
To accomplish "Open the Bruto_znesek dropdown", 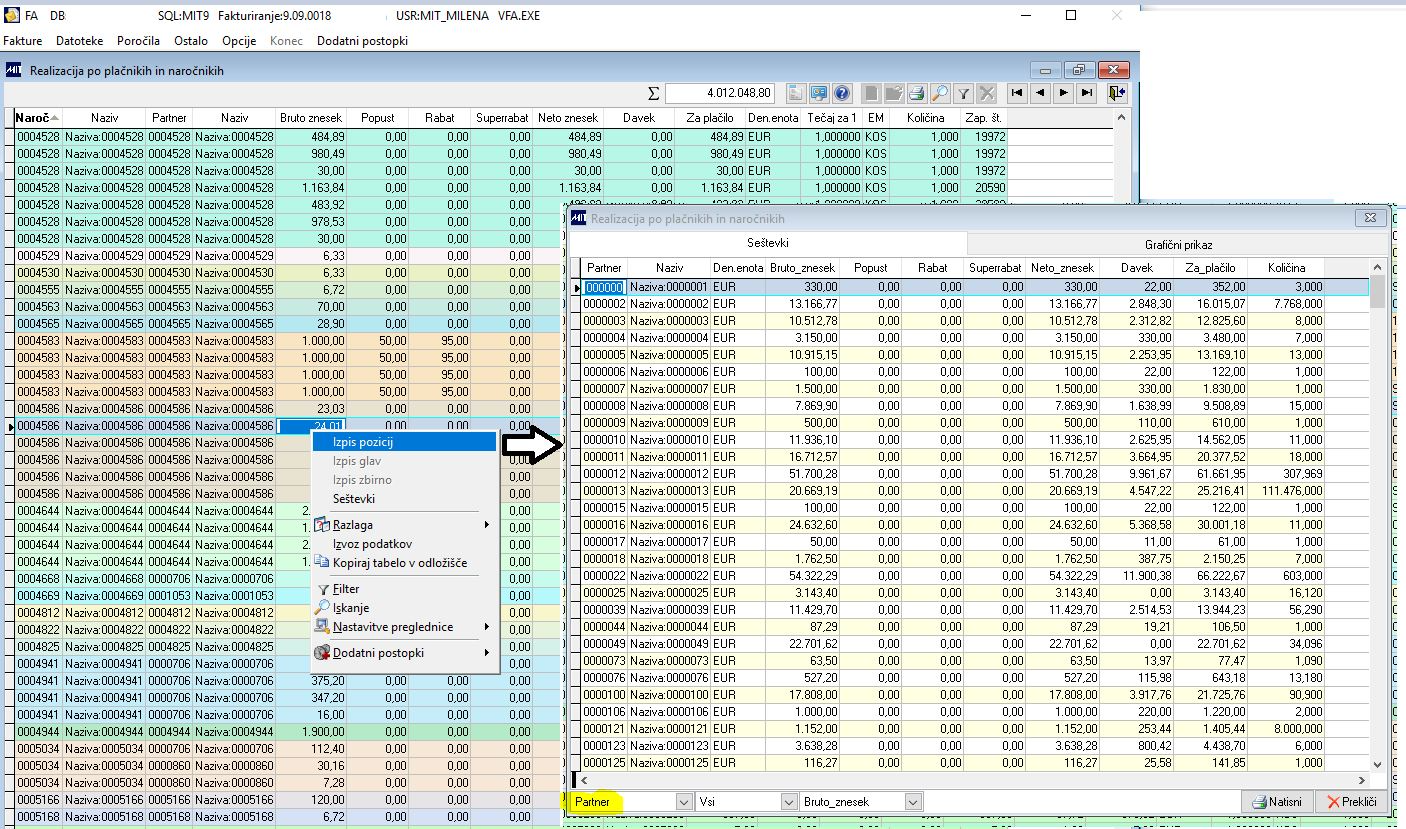I will click(913, 802).
